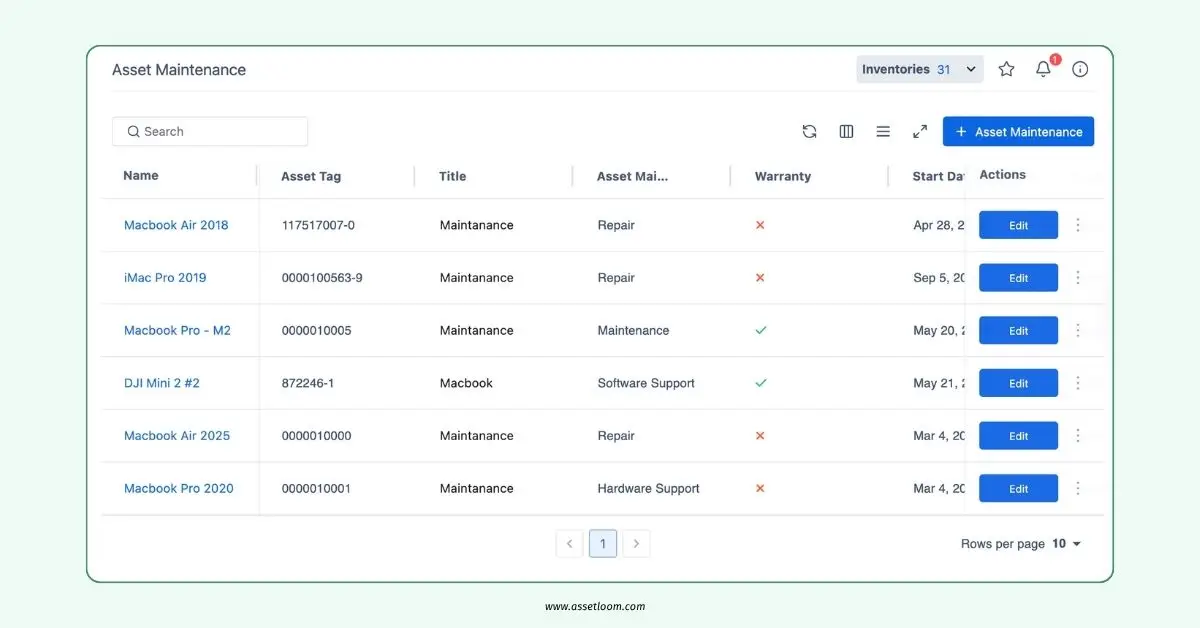The width and height of the screenshot is (1200, 628).
Task: Click warranty cross for Macbook Air 2018
Action: pos(760,225)
